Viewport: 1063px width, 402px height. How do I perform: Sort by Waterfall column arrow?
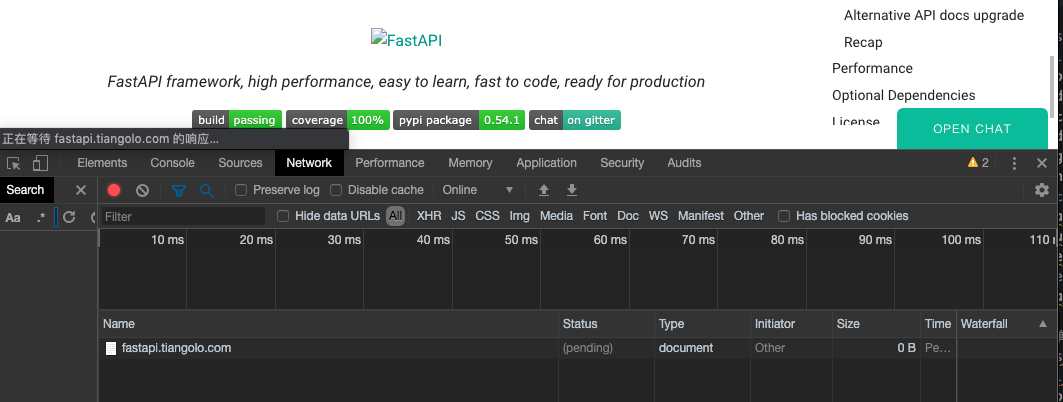pos(1043,324)
